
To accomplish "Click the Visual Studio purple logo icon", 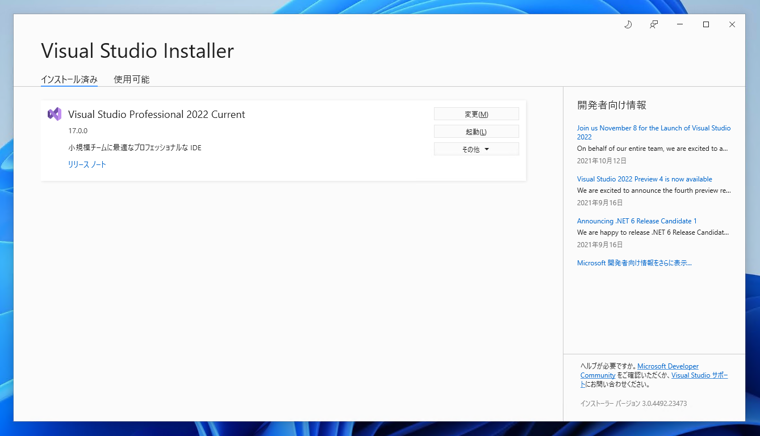I will (54, 114).
